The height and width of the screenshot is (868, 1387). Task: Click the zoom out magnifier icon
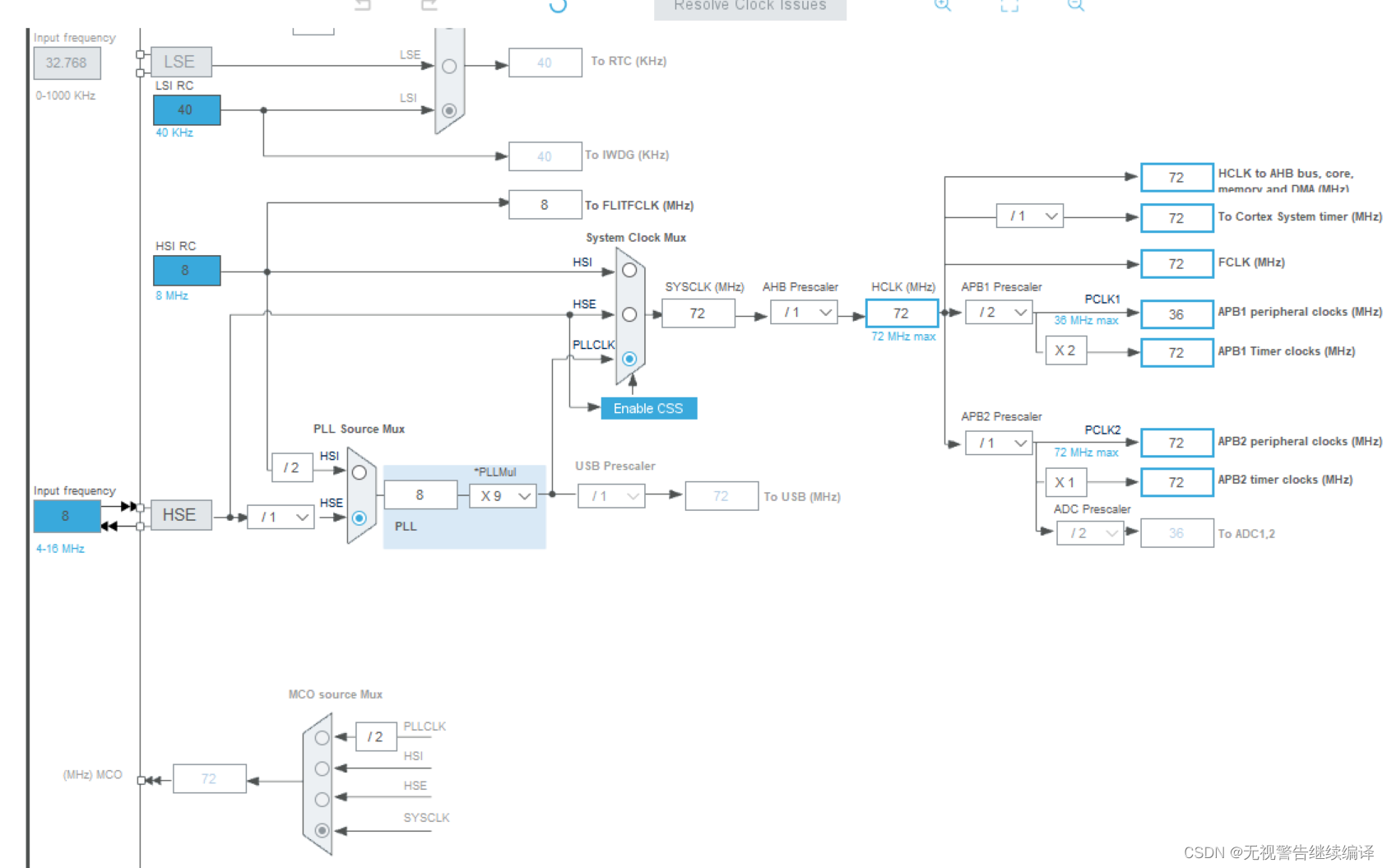click(x=1076, y=5)
